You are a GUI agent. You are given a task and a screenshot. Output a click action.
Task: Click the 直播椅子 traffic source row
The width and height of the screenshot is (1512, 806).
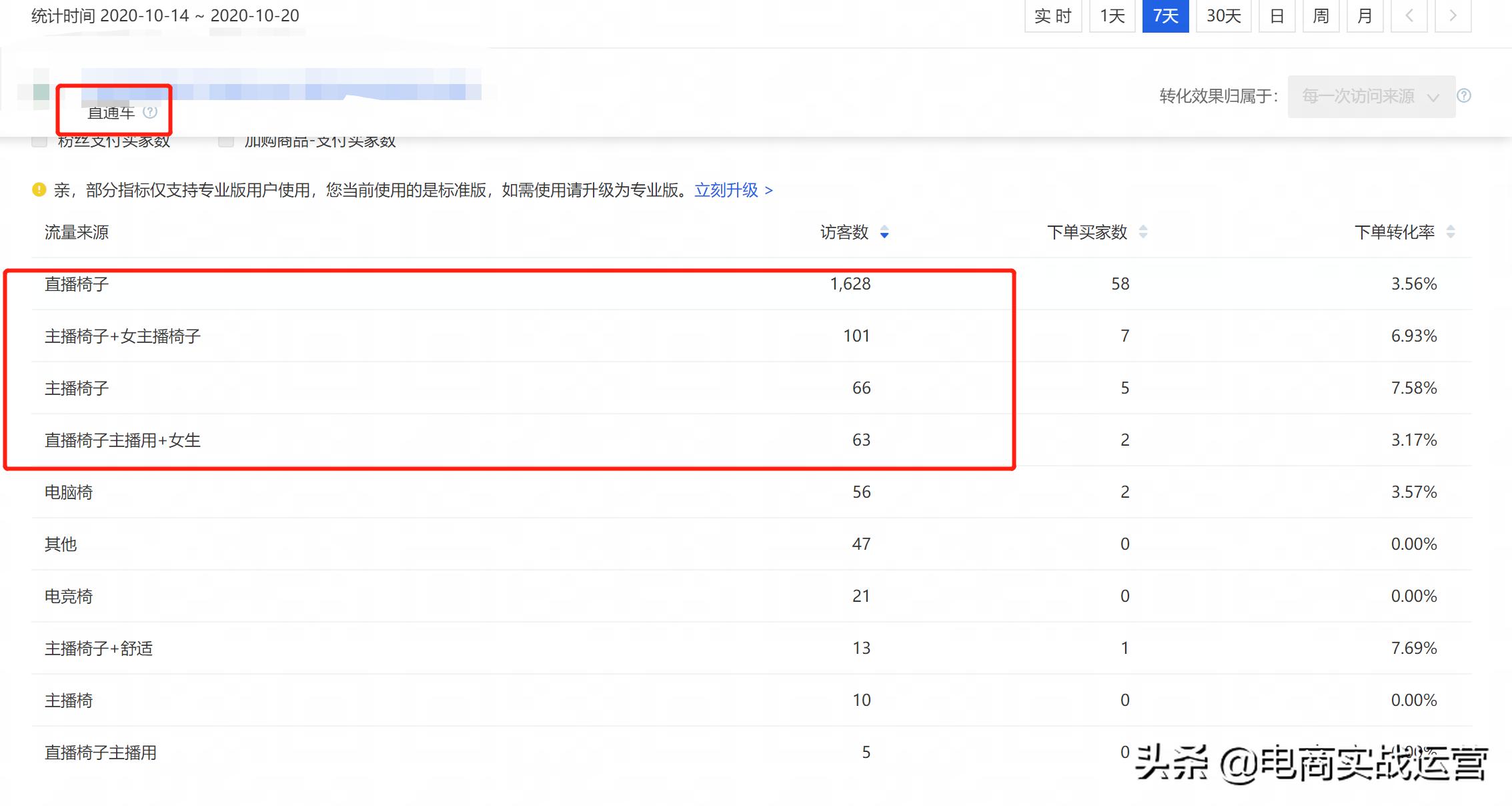(x=77, y=284)
